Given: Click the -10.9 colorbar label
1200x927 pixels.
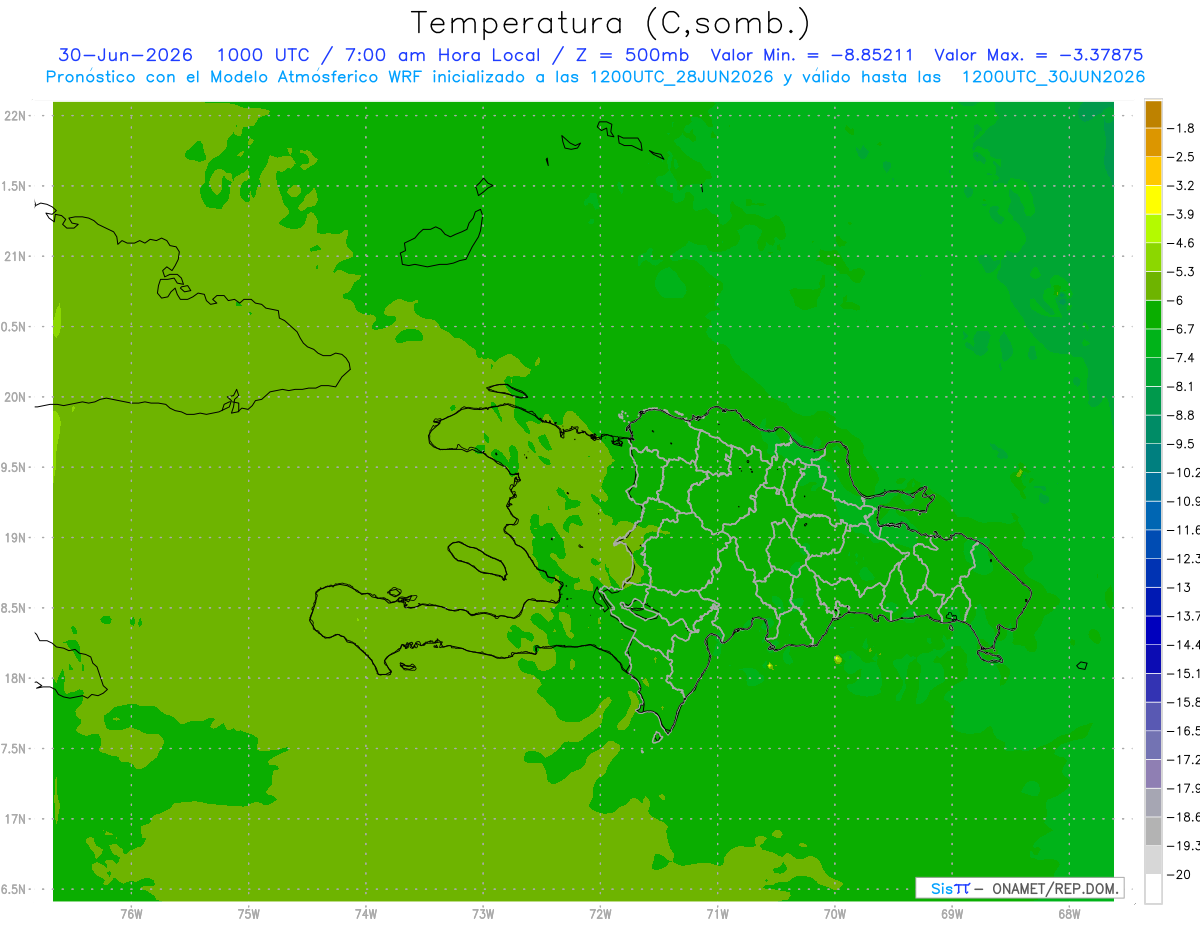Looking at the screenshot, I should tap(1183, 500).
